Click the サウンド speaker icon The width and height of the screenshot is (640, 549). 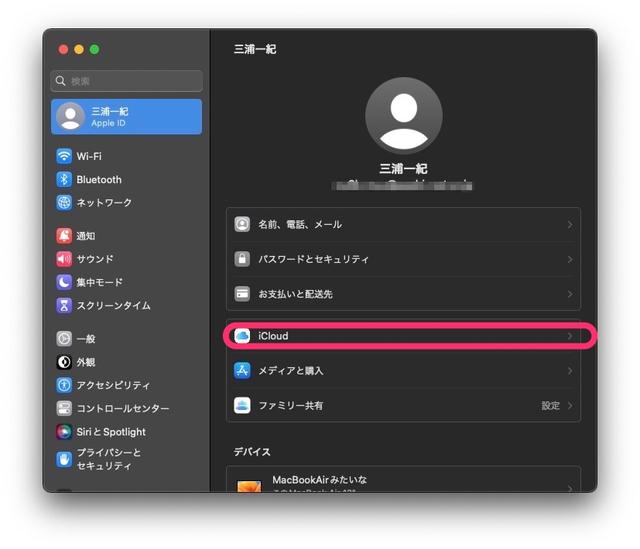pyautogui.click(x=64, y=259)
